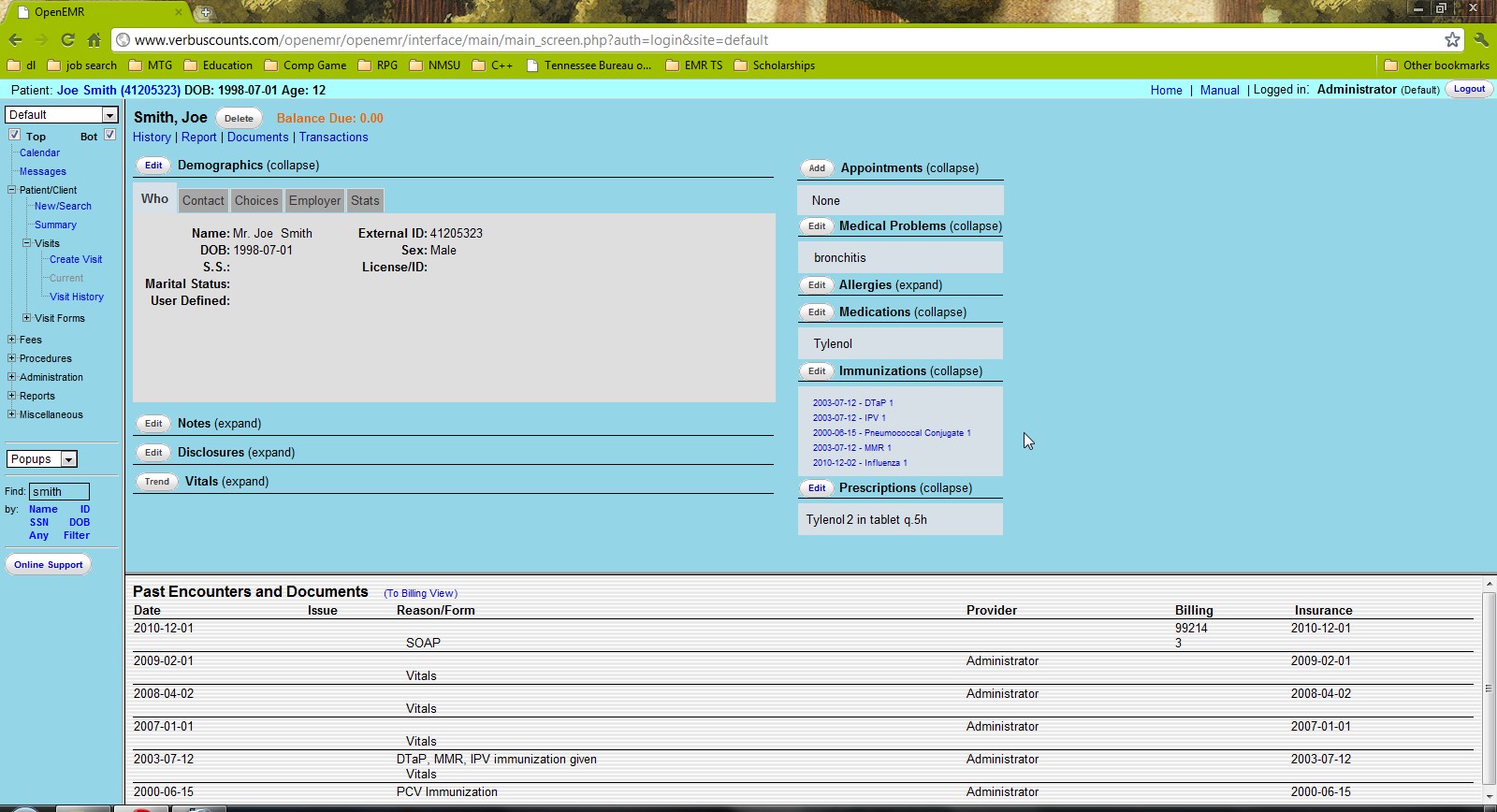Toggle the Bot frame checkbox
Screen dimensions: 1497x812
tap(109, 135)
